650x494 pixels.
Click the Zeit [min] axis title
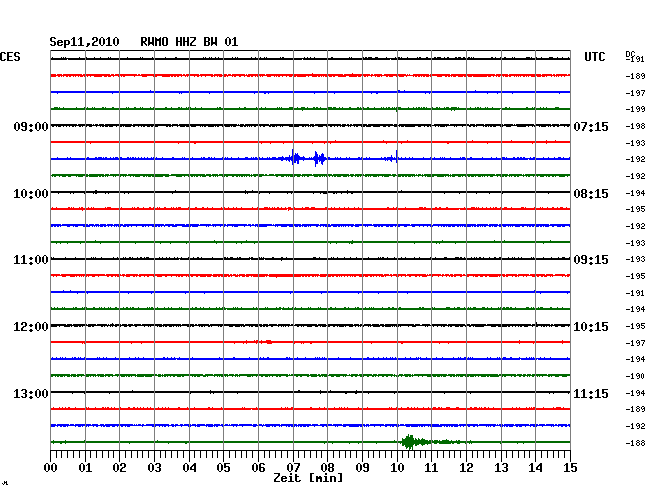coord(308,478)
